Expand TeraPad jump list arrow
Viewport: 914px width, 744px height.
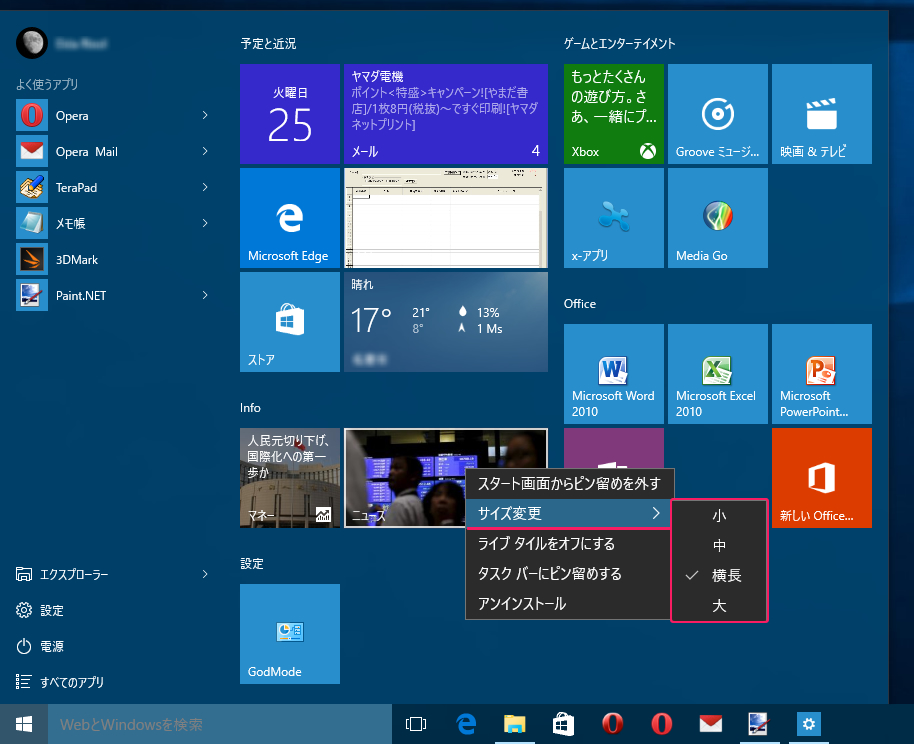[x=205, y=188]
